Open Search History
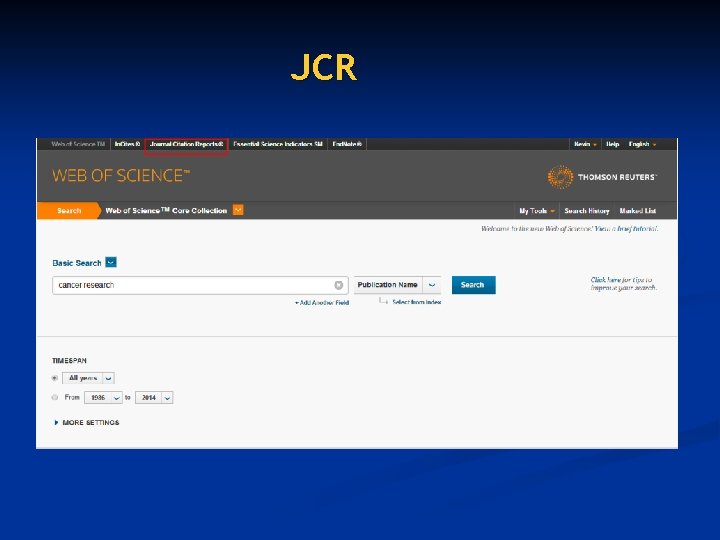 pyautogui.click(x=586, y=211)
